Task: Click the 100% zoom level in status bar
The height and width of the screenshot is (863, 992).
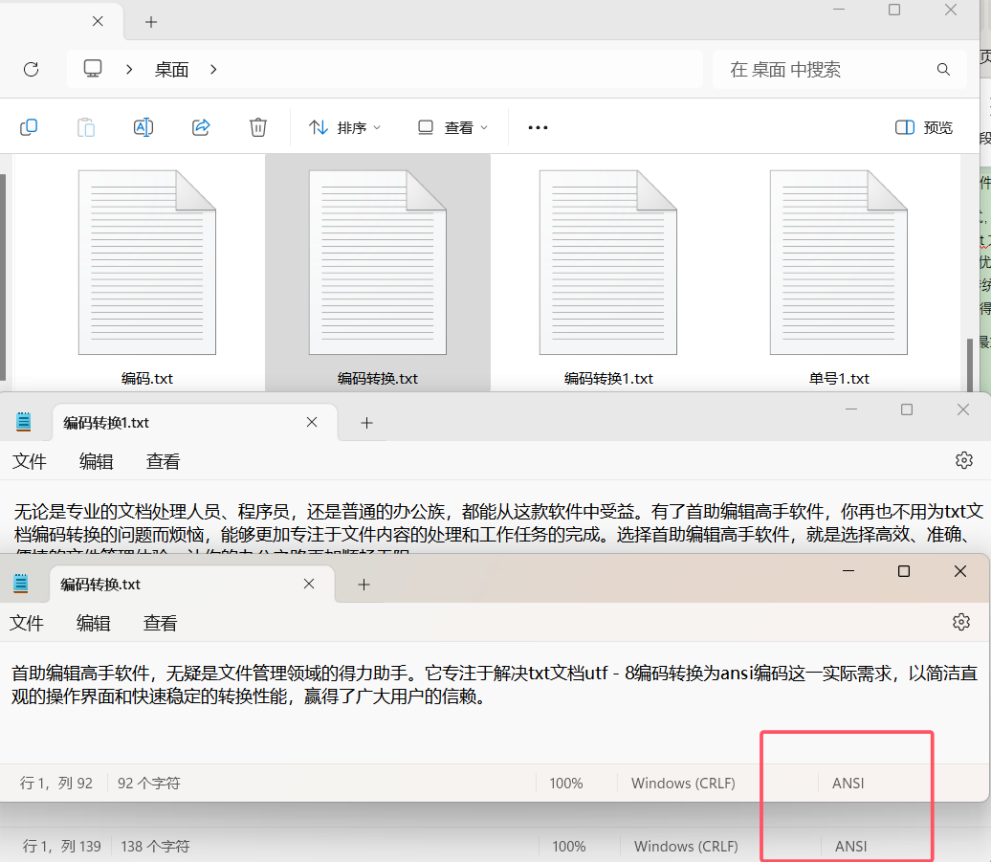Action: (x=566, y=783)
